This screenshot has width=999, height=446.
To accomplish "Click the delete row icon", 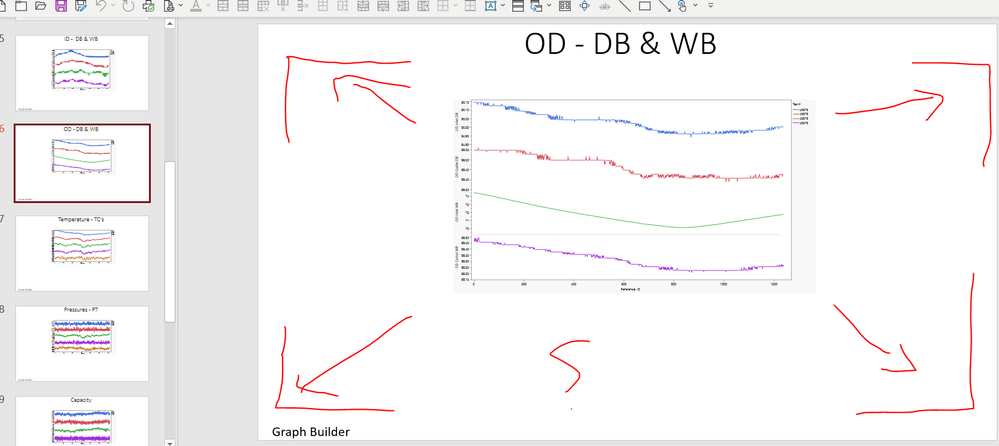I will click(x=303, y=6).
